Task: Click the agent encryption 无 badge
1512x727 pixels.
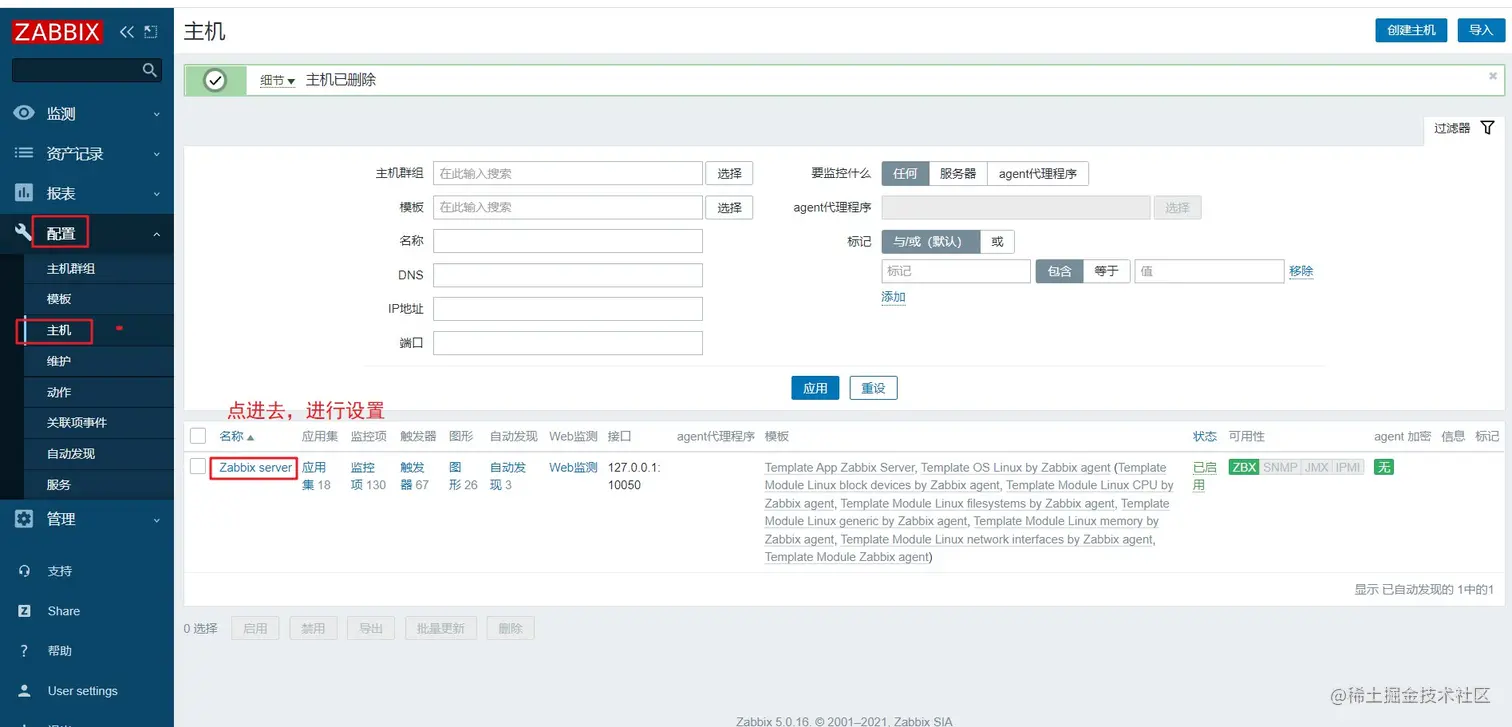Action: coord(1383,467)
